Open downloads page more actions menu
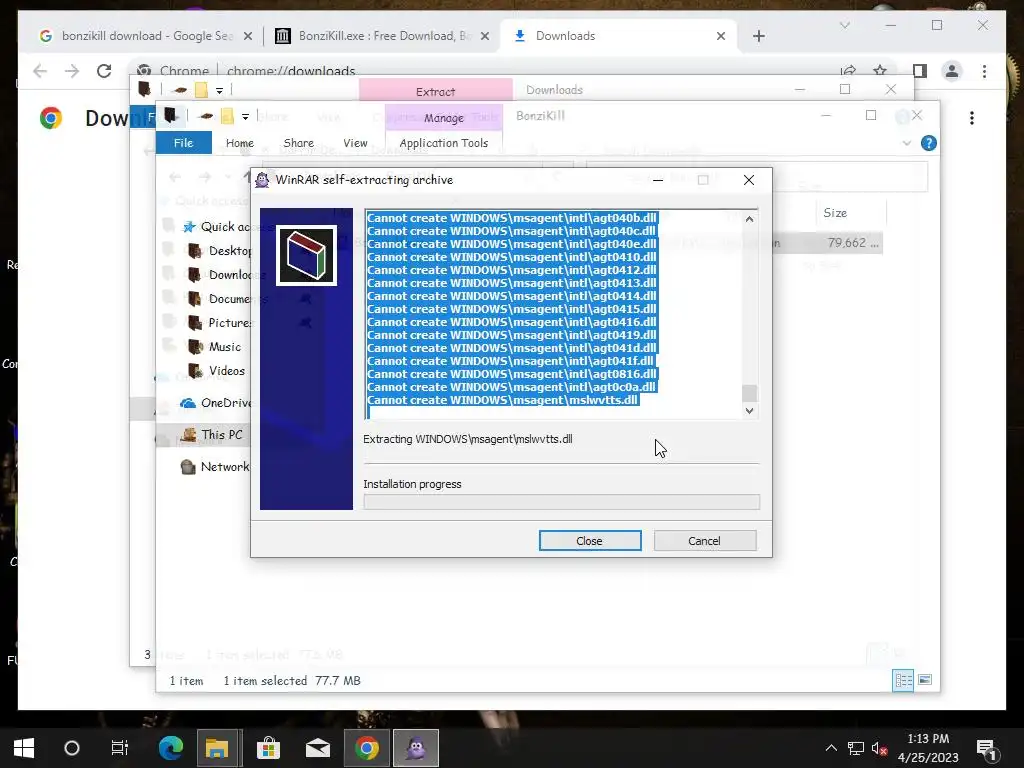This screenshot has width=1024, height=768. coord(972,118)
